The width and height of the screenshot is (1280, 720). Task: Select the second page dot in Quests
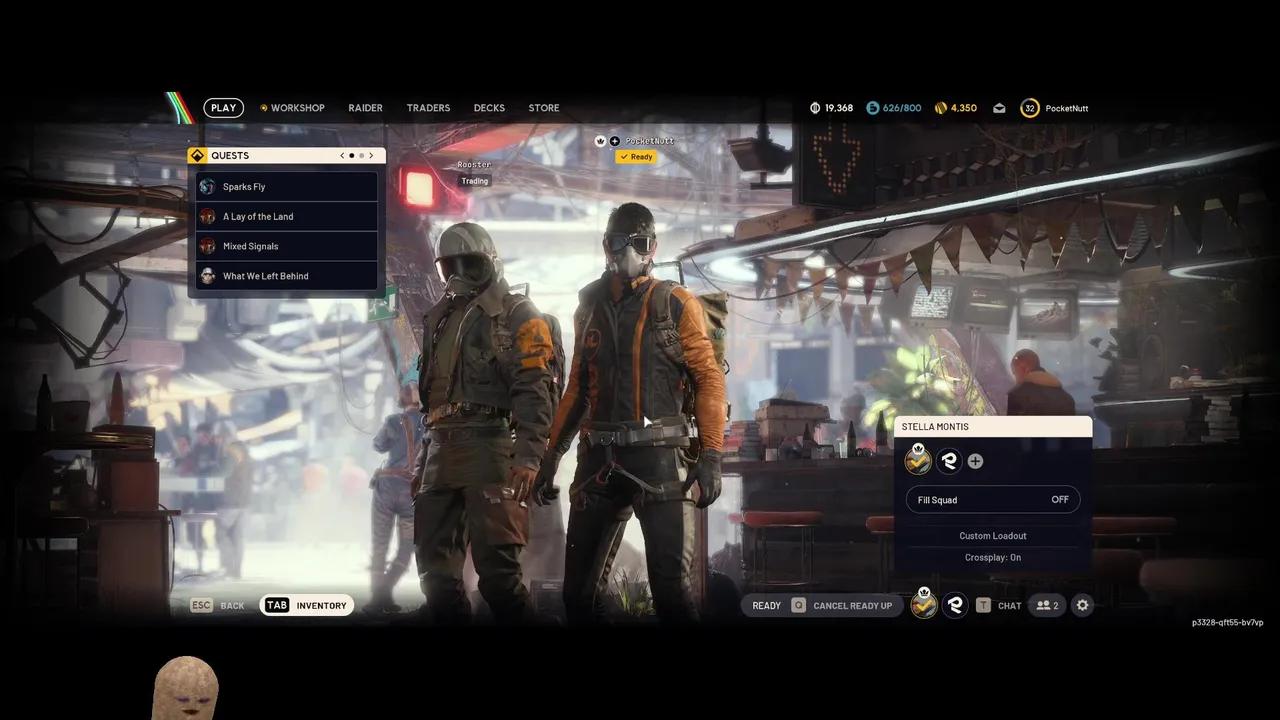coord(361,155)
